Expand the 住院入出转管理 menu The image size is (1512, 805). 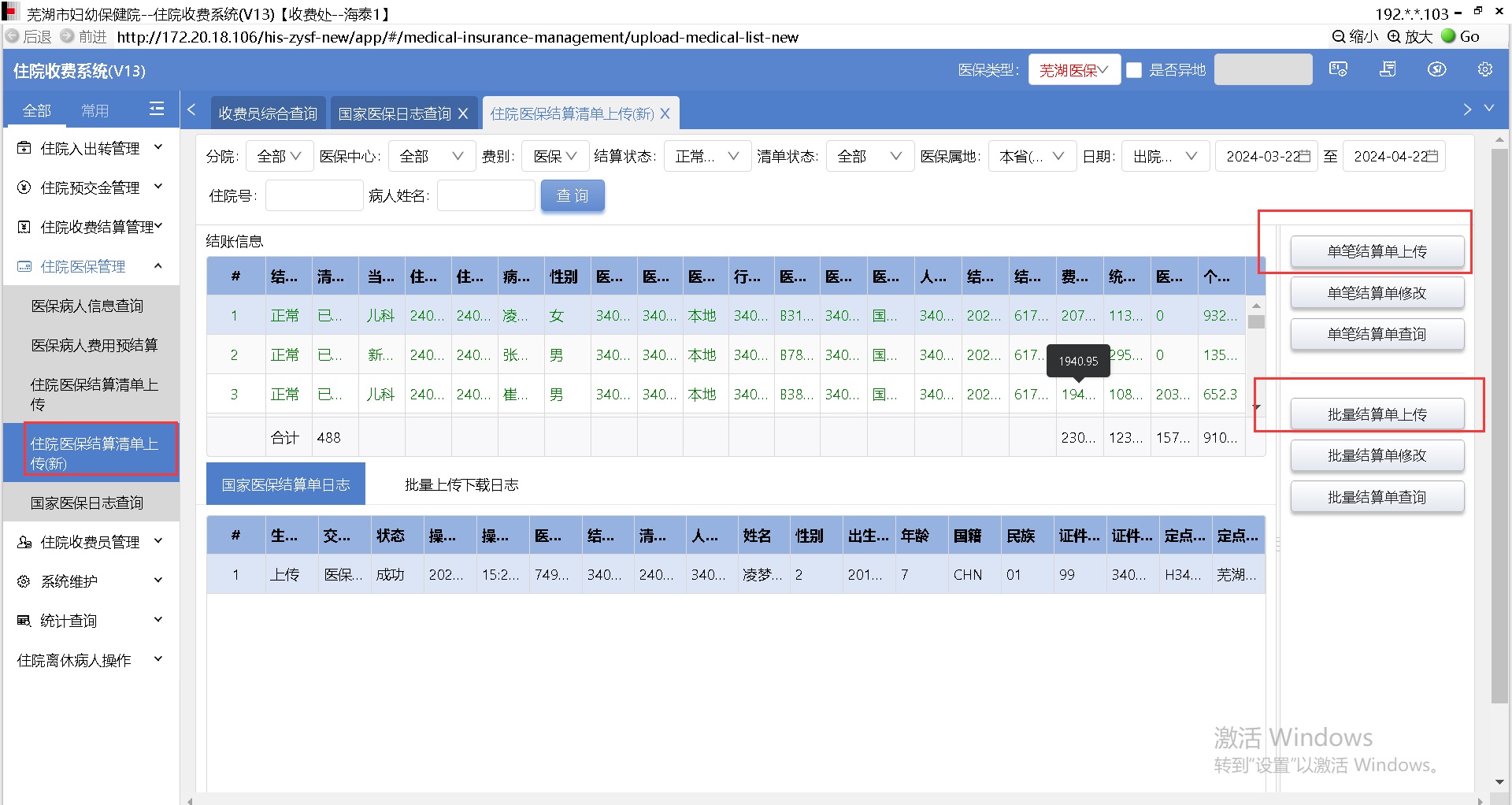pyautogui.click(x=91, y=148)
